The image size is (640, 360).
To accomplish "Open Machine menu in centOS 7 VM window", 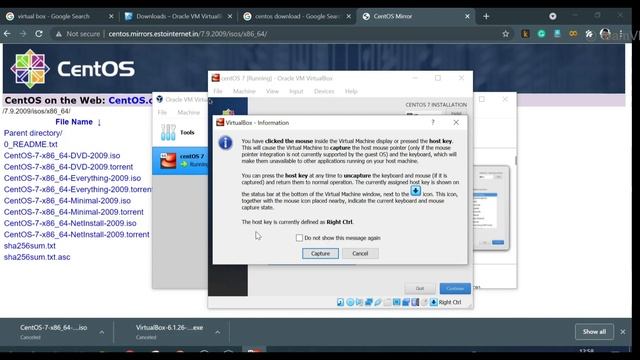I will point(244,91).
